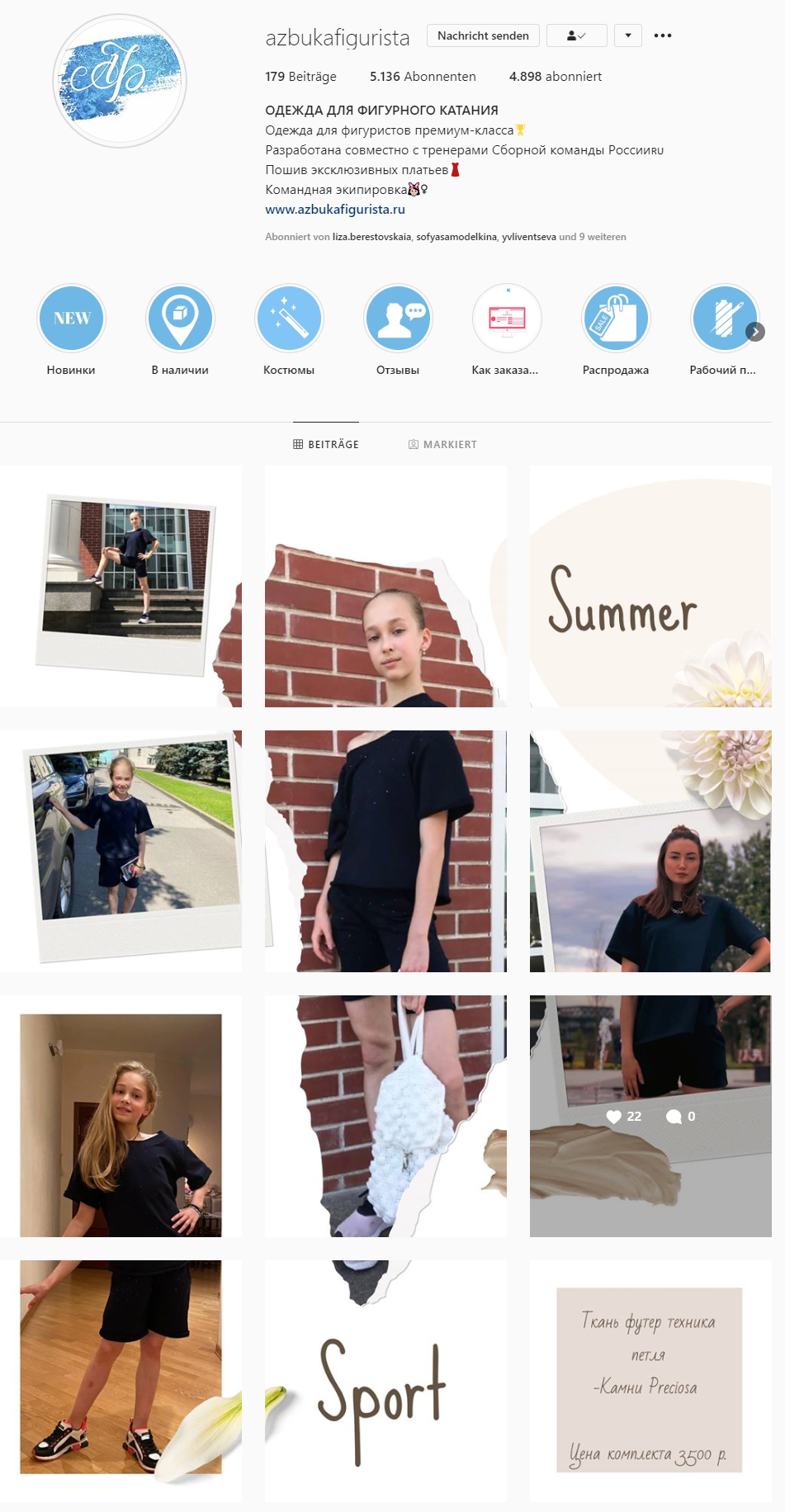View the Костюмы highlight with magic wand
The height and width of the screenshot is (1512, 785).
[289, 319]
